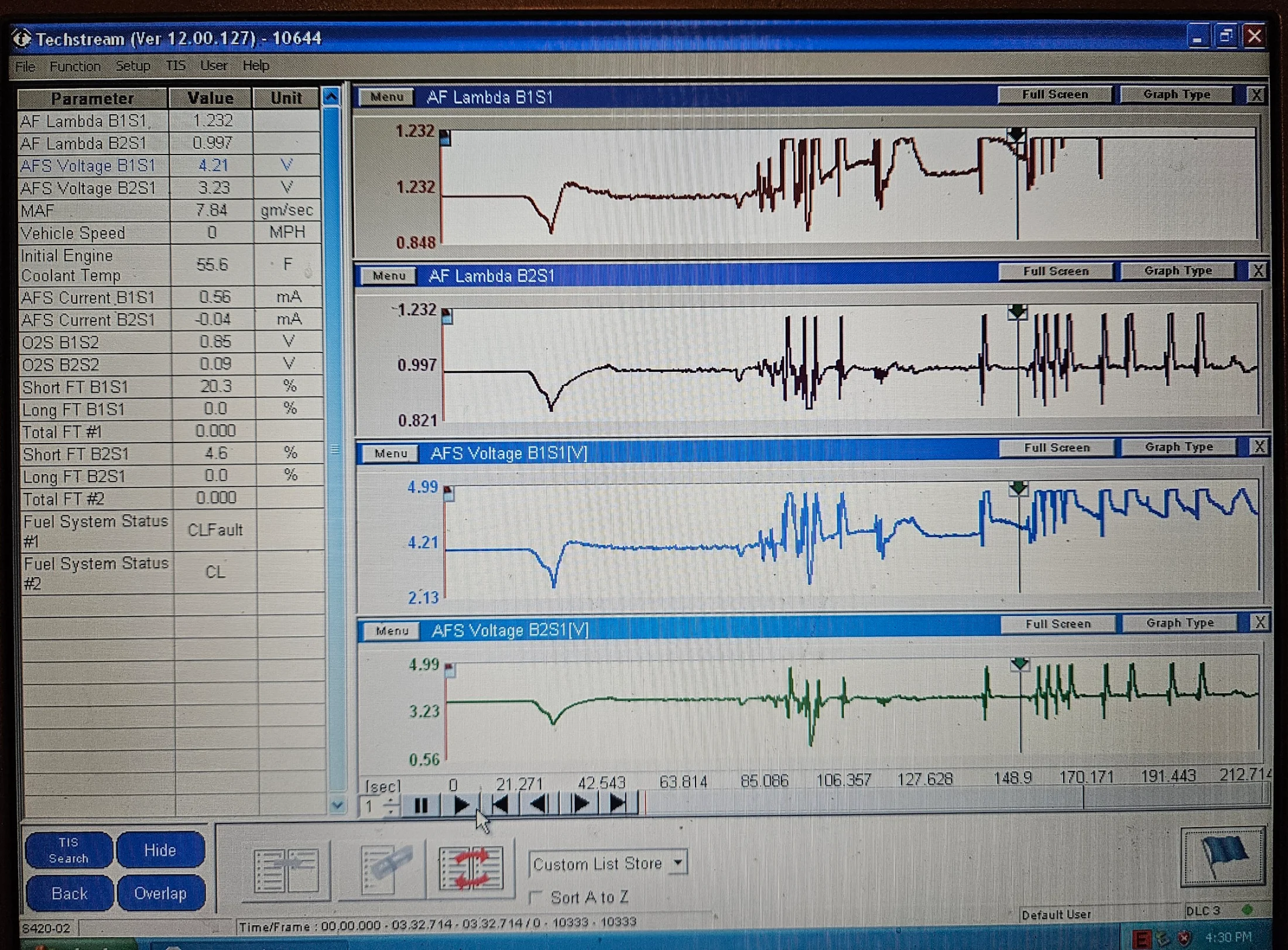The width and height of the screenshot is (1288, 950).
Task: Click cursor marker on AFS Voltage B2S1 graph
Action: pos(1020,664)
